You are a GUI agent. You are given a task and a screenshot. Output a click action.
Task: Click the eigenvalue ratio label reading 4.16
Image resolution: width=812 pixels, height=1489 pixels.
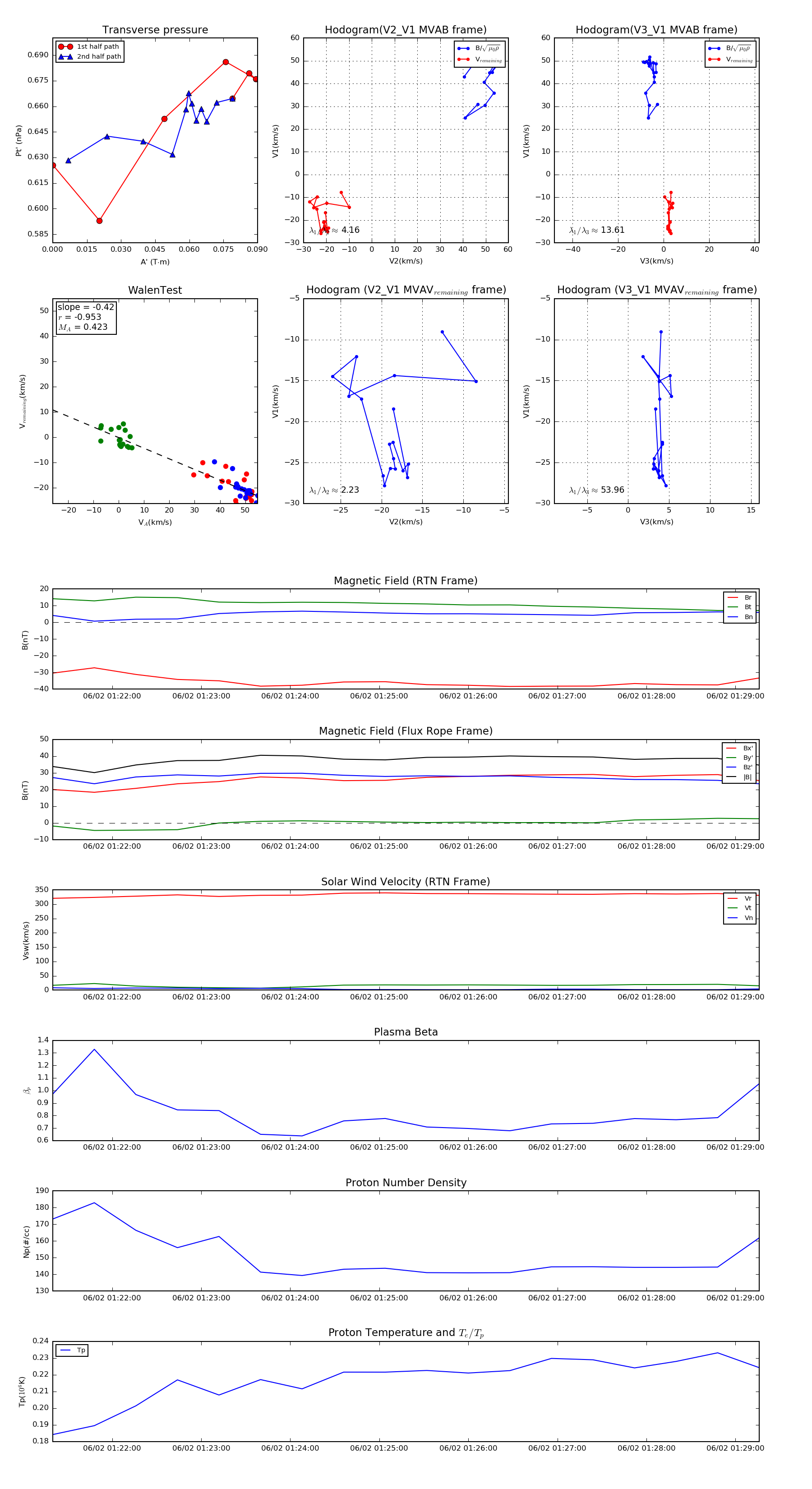(x=334, y=230)
